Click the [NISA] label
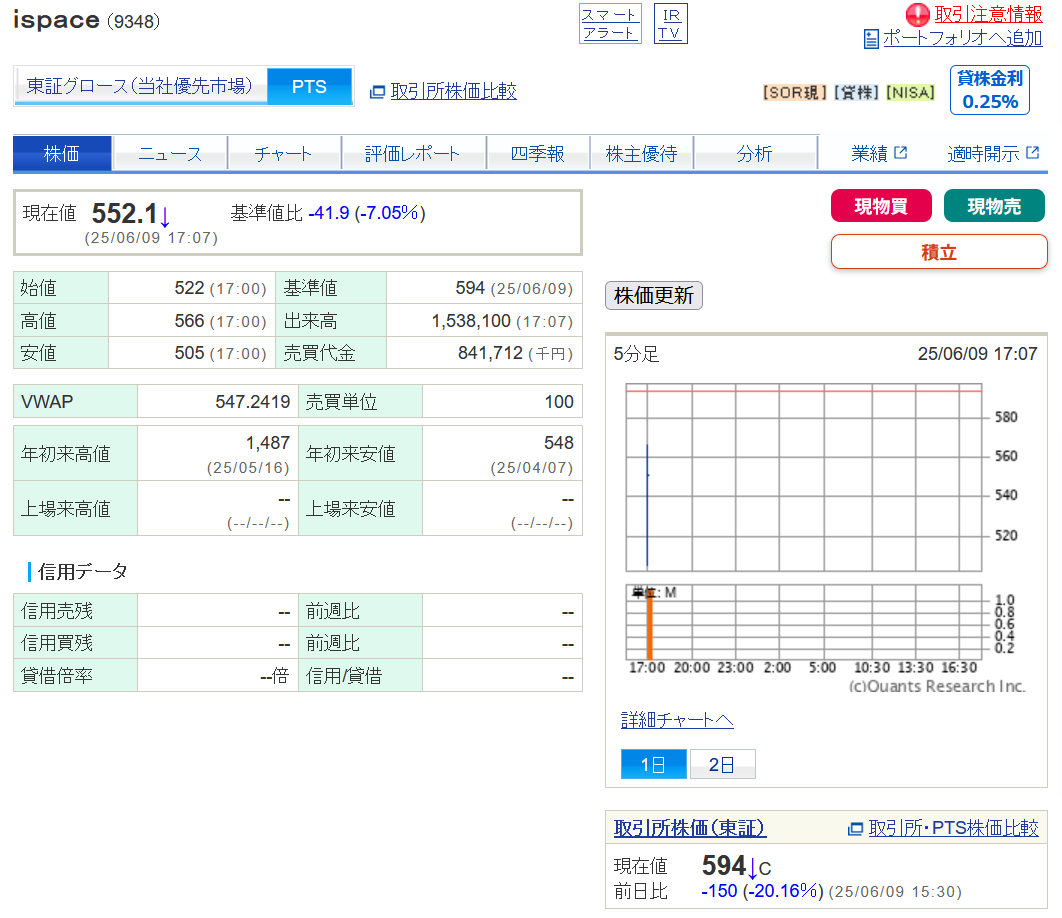This screenshot has height=918, width=1062. pos(910,92)
